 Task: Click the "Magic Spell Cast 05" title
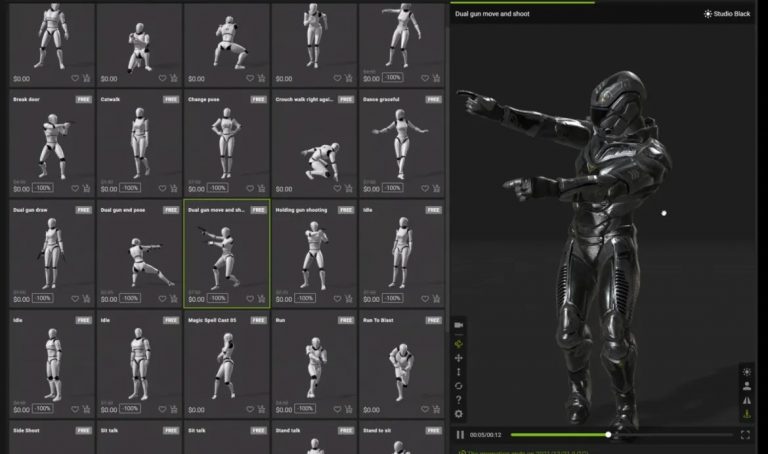[x=212, y=320]
